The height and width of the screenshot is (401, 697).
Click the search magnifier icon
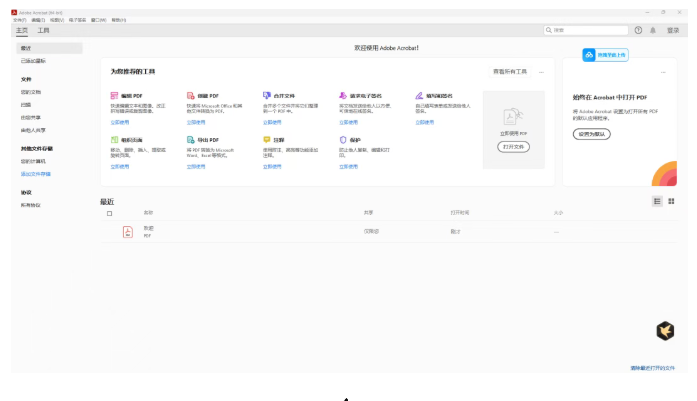(x=549, y=30)
